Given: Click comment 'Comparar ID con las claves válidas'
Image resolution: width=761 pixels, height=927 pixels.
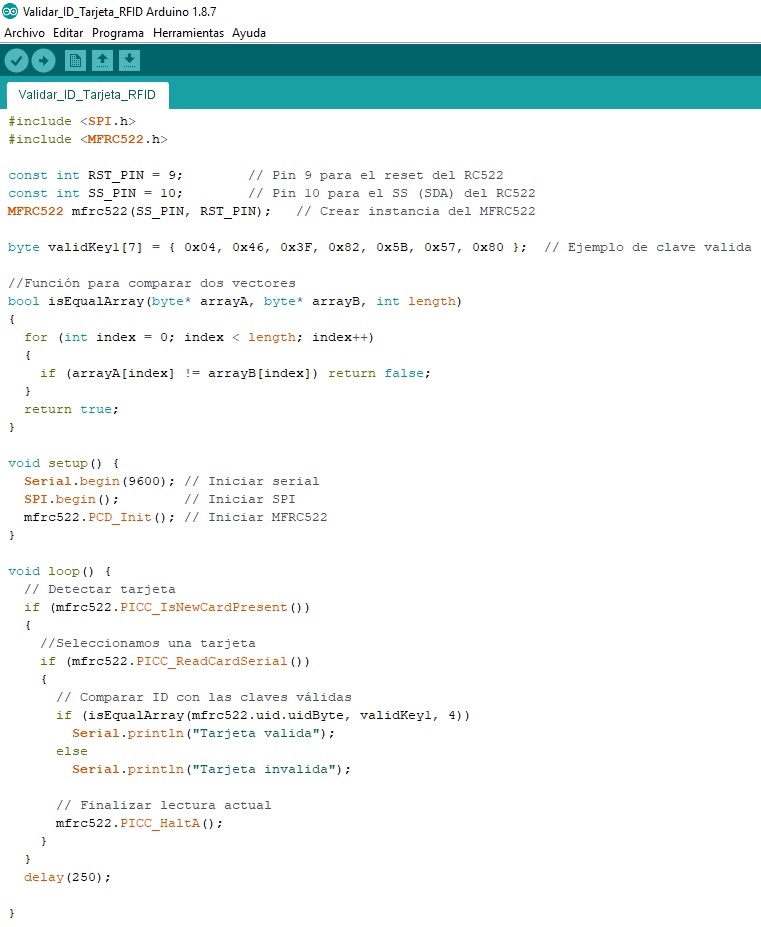Looking at the screenshot, I should tap(204, 698).
